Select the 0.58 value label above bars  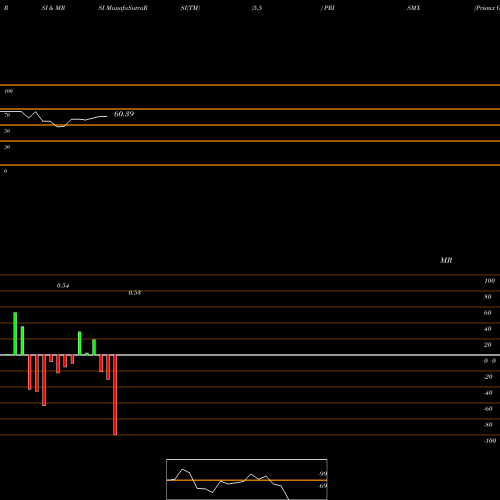134,293
